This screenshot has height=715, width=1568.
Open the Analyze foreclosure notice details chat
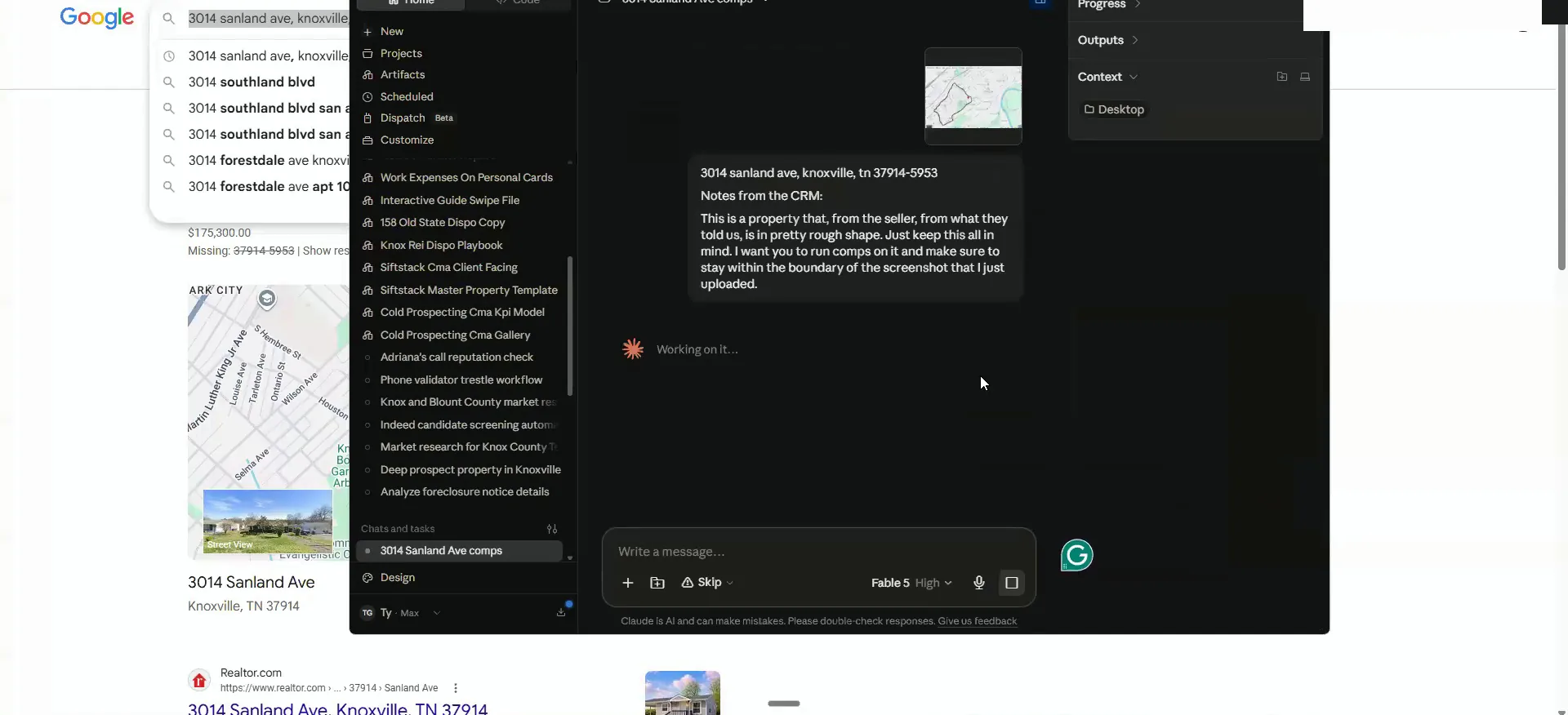click(464, 492)
